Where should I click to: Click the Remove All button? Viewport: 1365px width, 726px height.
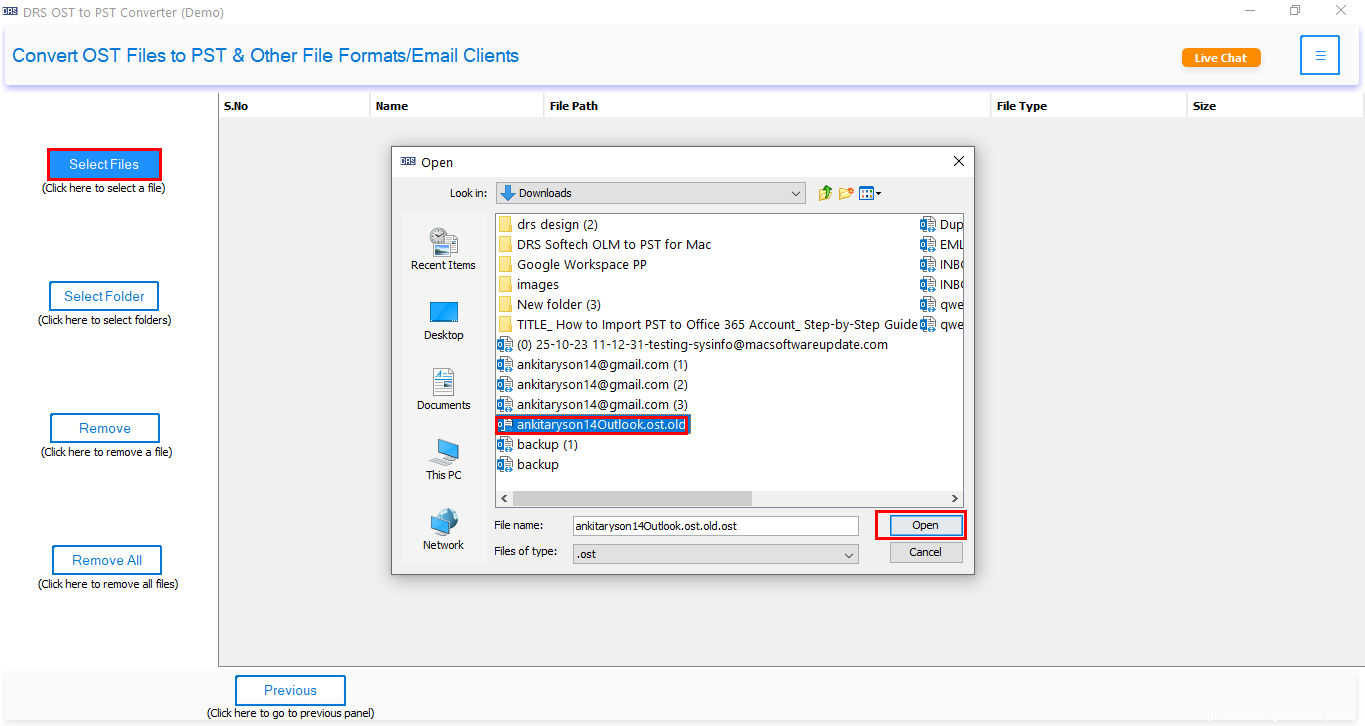pyautogui.click(x=106, y=560)
